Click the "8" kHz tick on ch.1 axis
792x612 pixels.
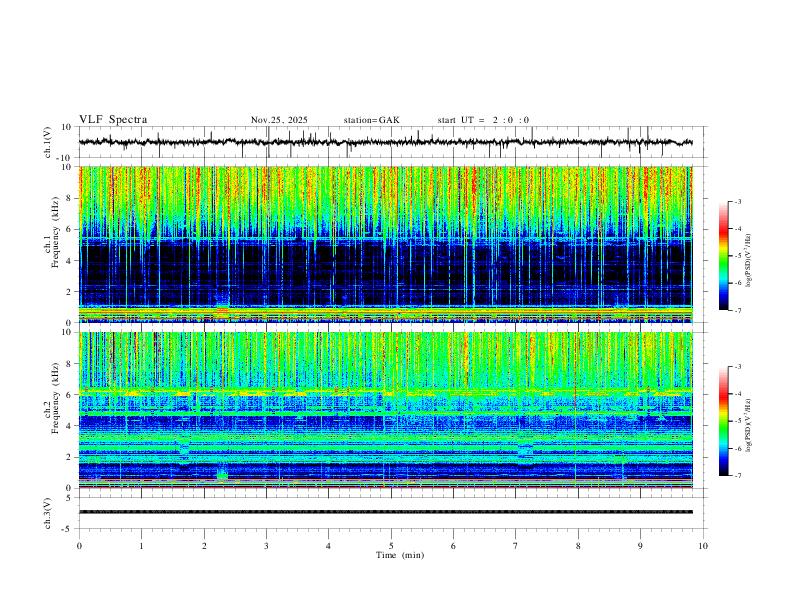[x=70, y=198]
